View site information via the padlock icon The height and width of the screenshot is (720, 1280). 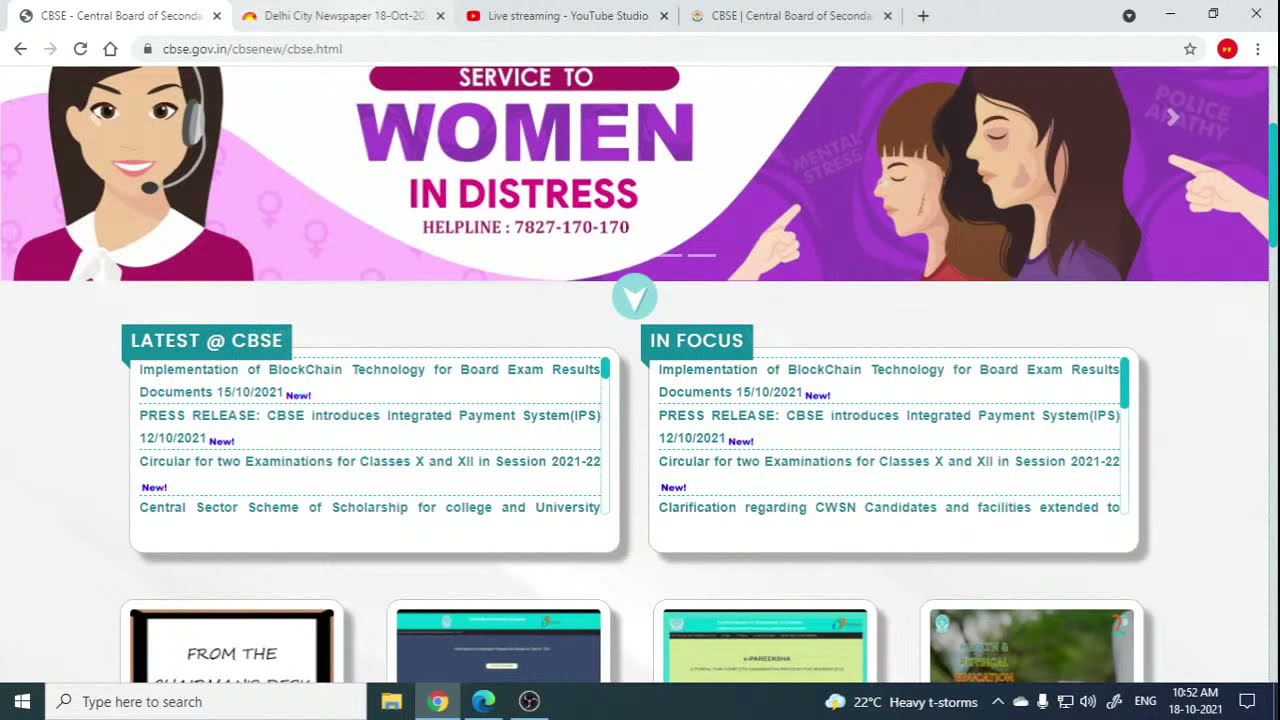[148, 49]
